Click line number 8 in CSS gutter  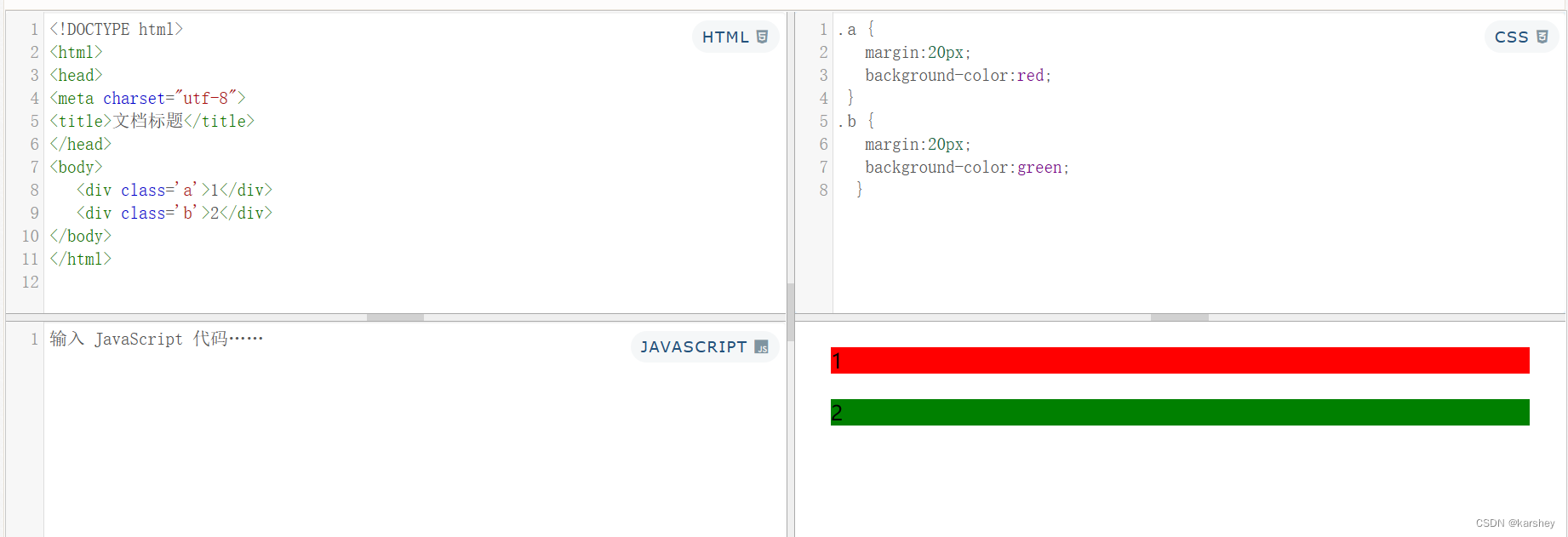point(823,190)
